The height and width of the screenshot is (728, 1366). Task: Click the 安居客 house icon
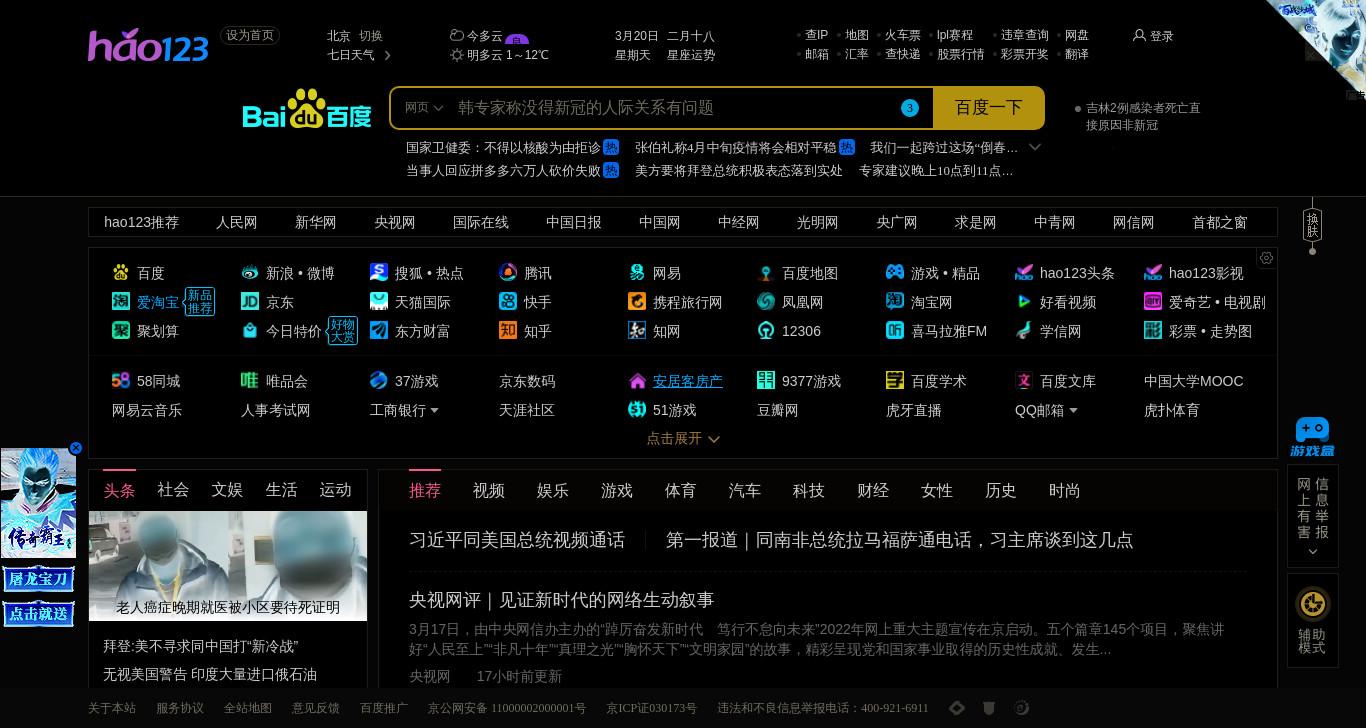pos(637,381)
